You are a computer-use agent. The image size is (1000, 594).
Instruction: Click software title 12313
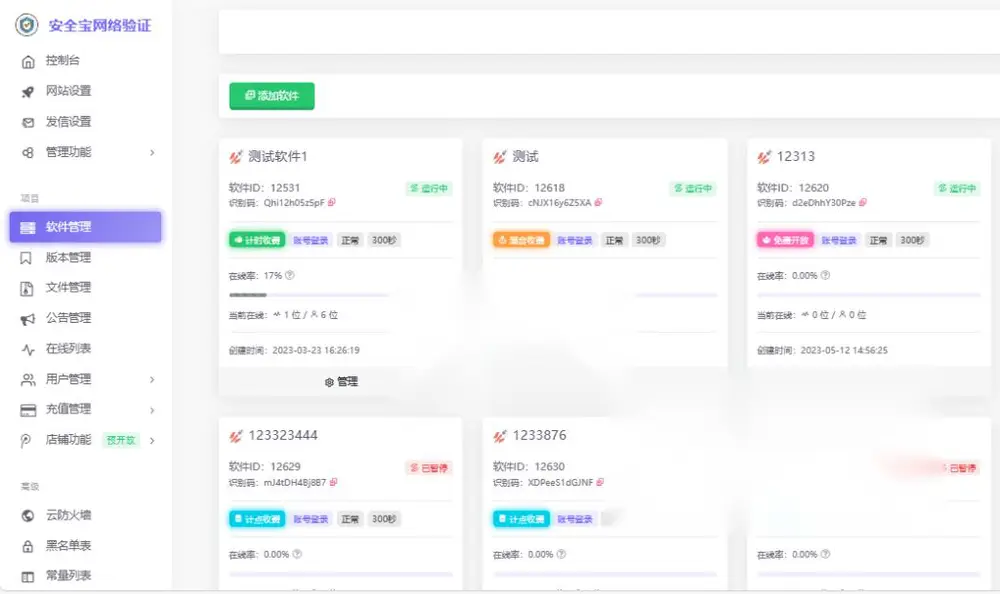click(796, 156)
